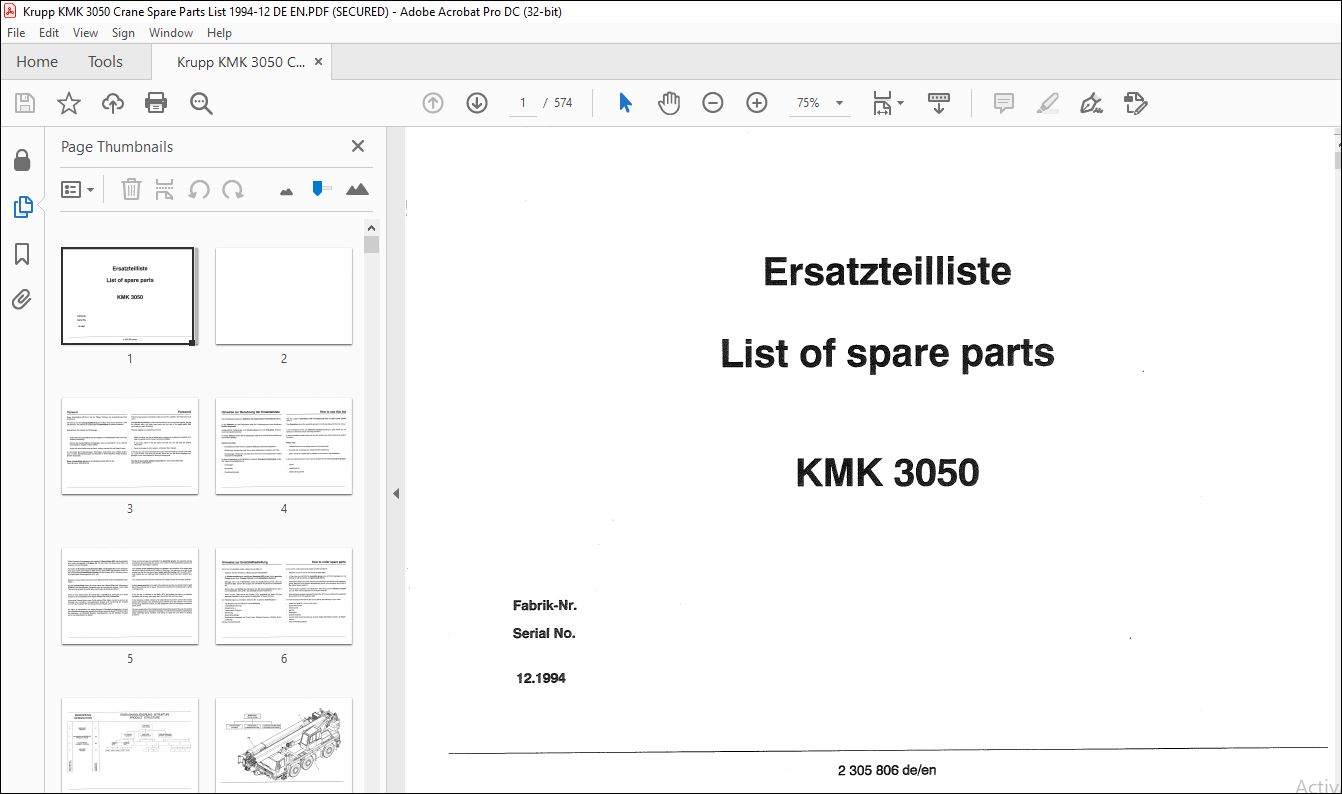Viewport: 1342px width, 794px height.
Task: Zoom in with the plus icon
Action: (x=757, y=103)
